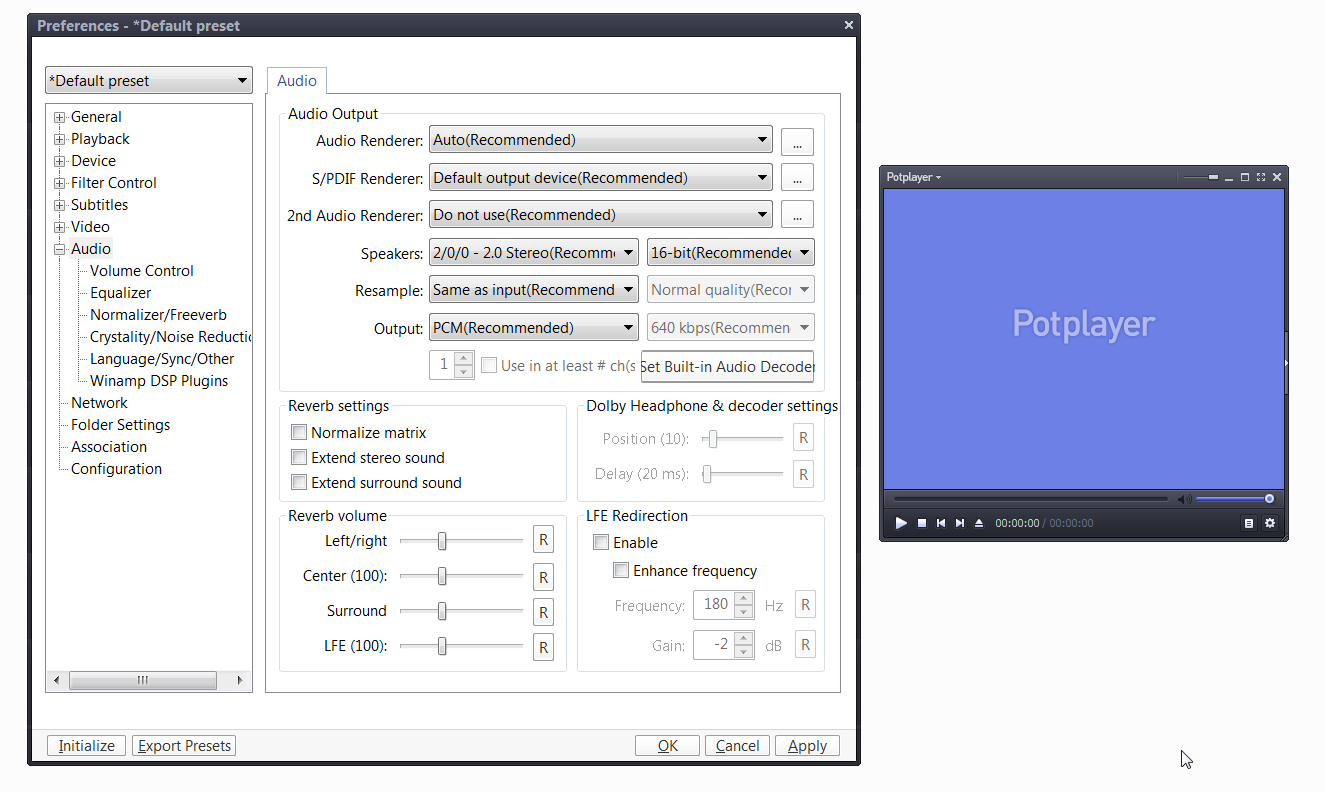Jump to the previous track in Potplayer
The image size is (1326, 792).
click(941, 523)
